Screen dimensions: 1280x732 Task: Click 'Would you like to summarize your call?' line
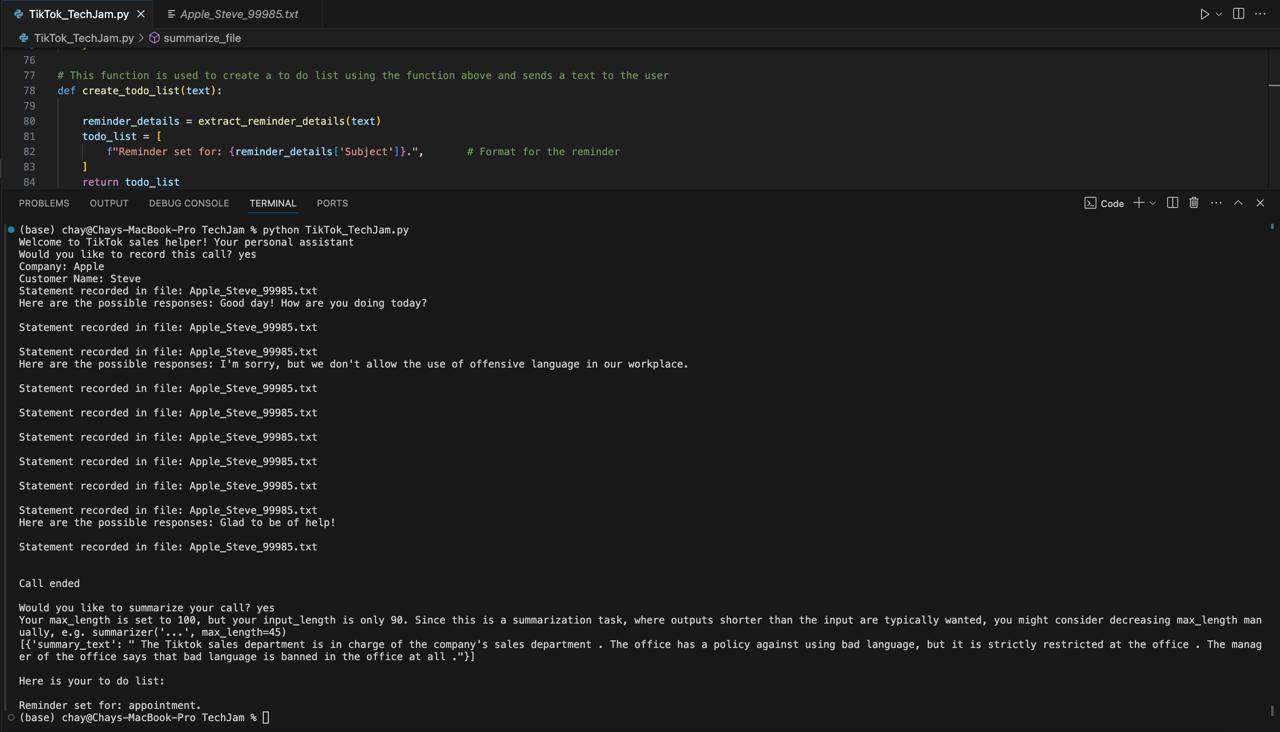tap(146, 608)
